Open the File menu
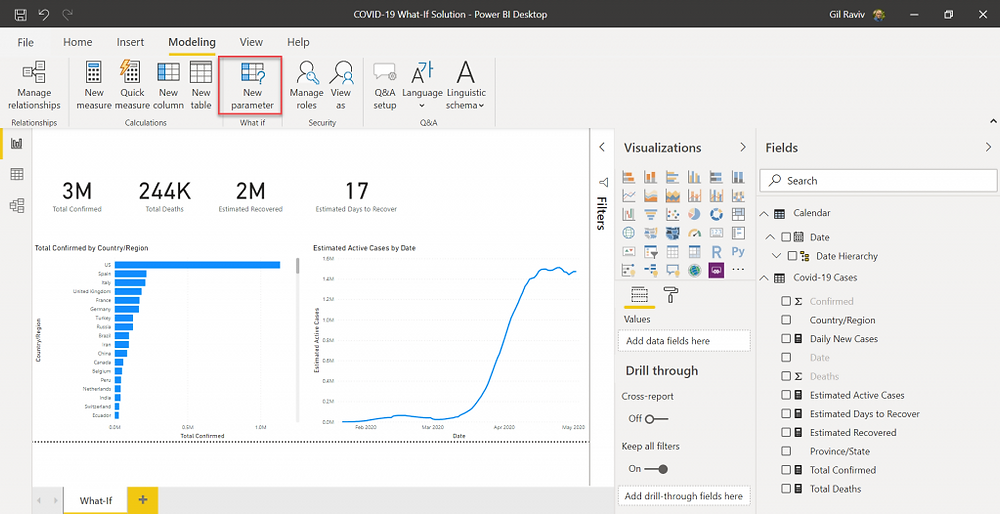This screenshot has height=514, width=1000. (26, 42)
